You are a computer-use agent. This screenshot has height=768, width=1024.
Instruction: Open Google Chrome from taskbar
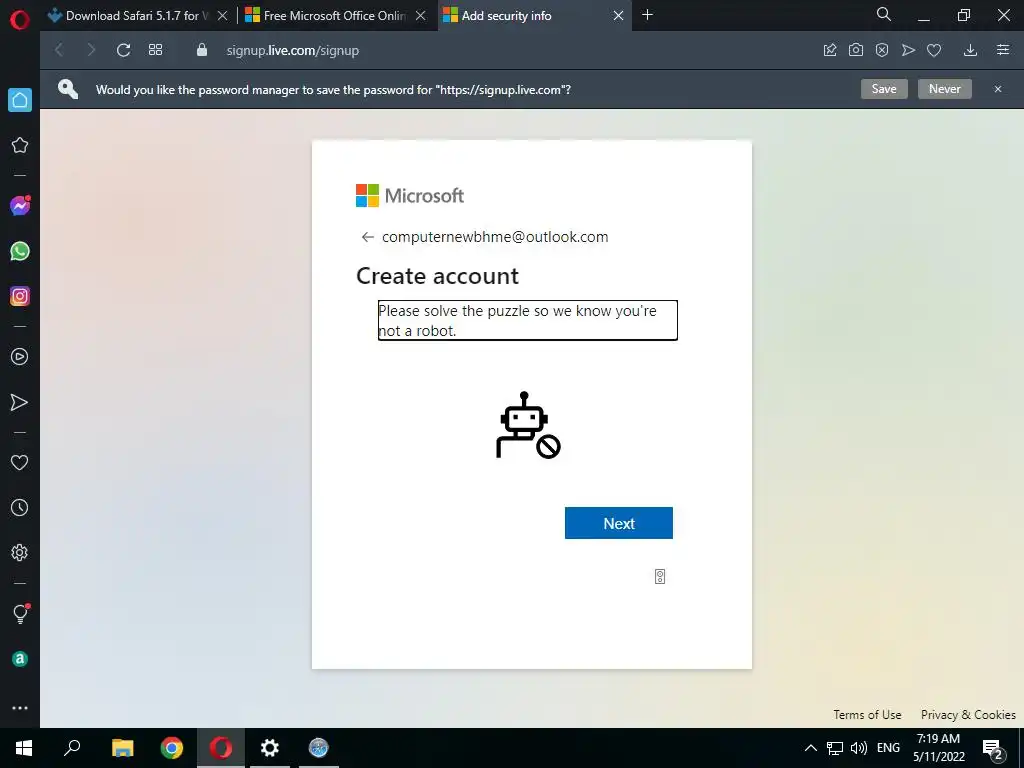pos(172,748)
